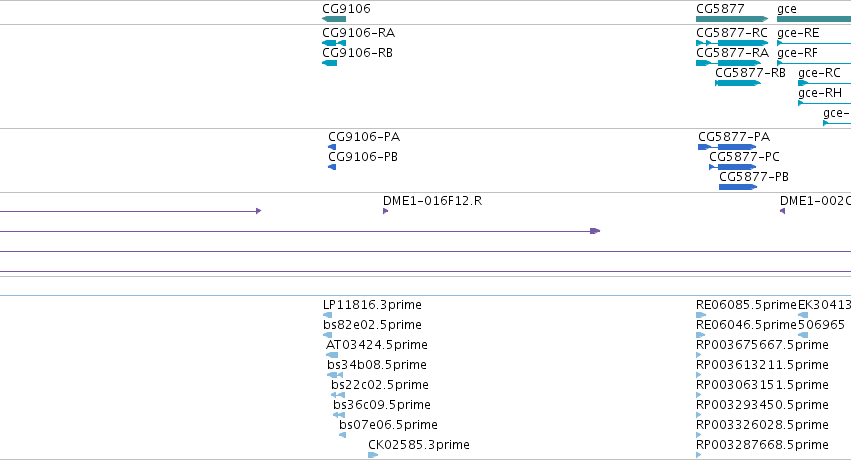Viewport: 851px width, 460px height.
Task: Click the CG5877-PA CDS glyph
Action: coord(727,147)
